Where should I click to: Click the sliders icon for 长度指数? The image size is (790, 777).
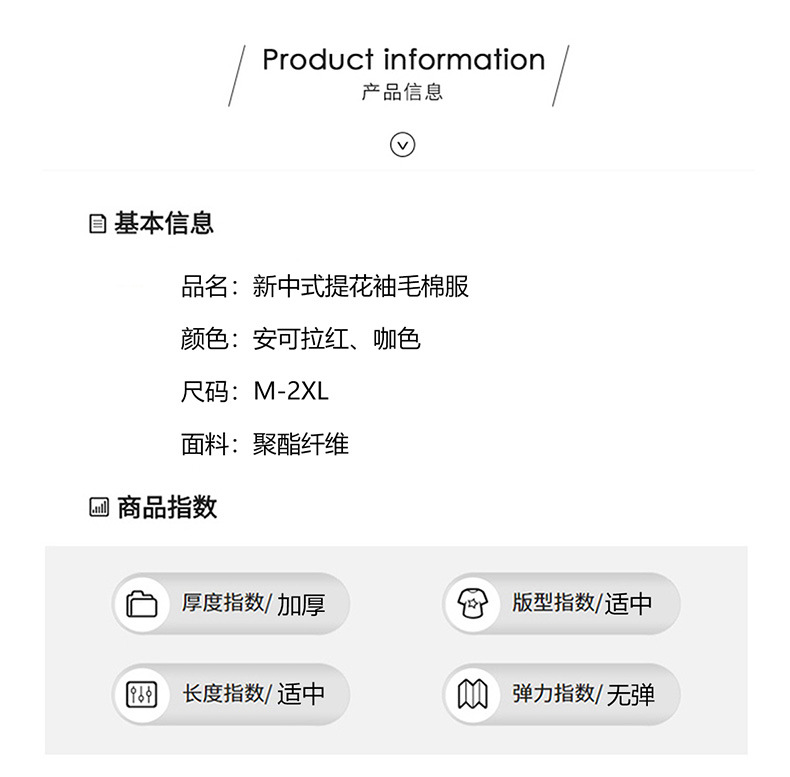click(x=142, y=694)
